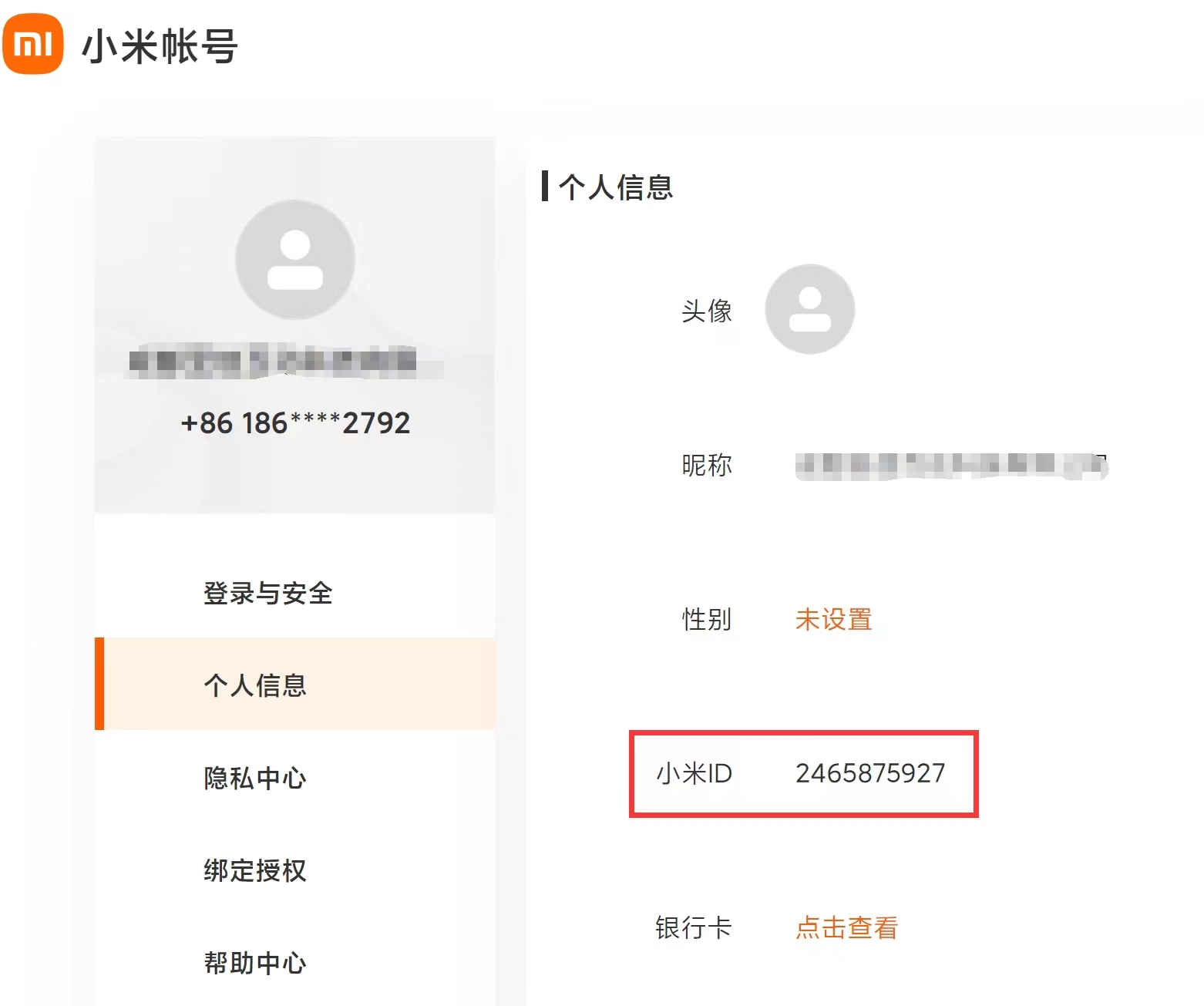The image size is (1204, 1006).
Task: Click the blurred username under sidebar avatar
Action: [273, 362]
